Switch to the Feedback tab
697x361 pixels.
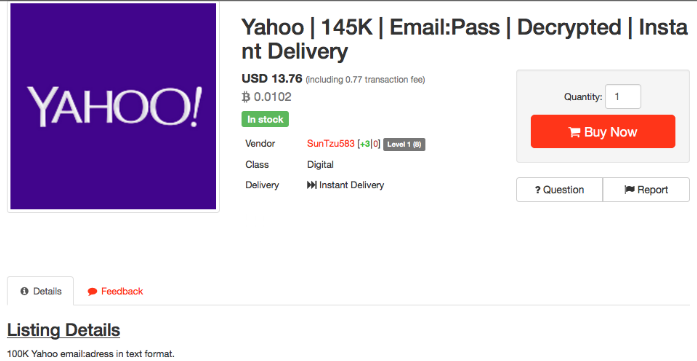click(x=115, y=291)
